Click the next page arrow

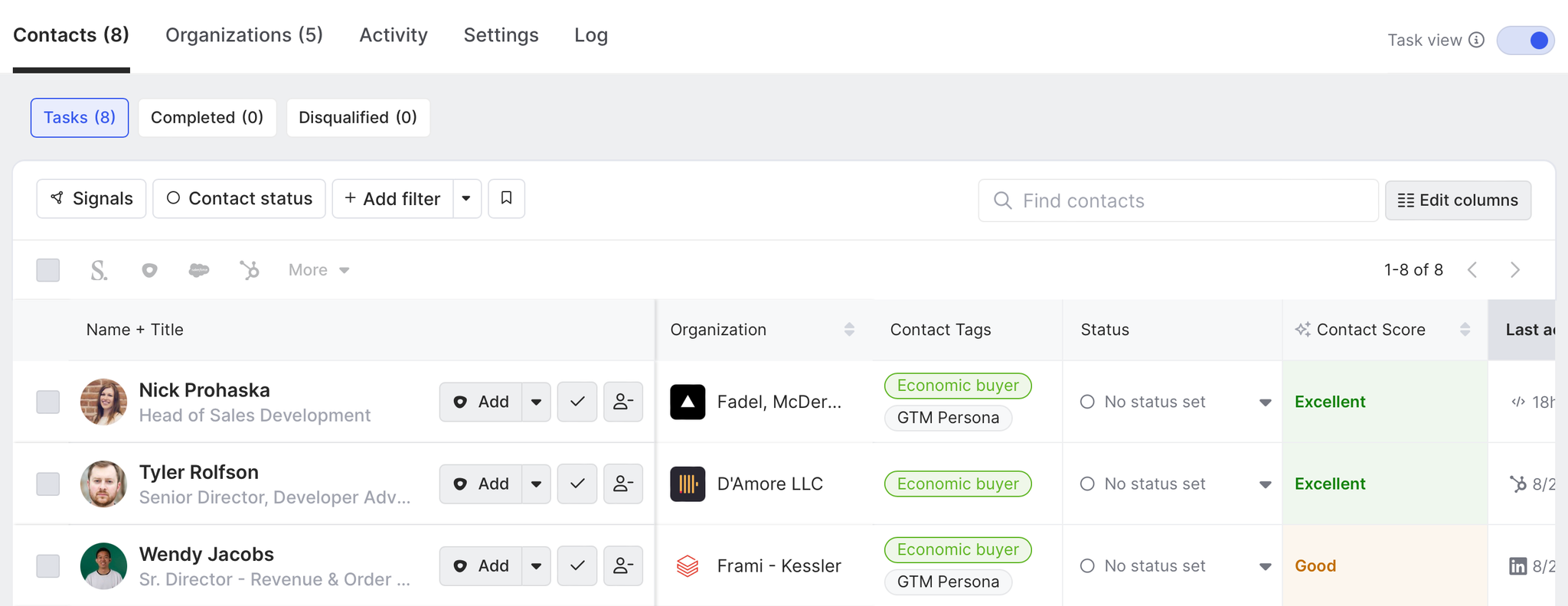pos(1515,270)
